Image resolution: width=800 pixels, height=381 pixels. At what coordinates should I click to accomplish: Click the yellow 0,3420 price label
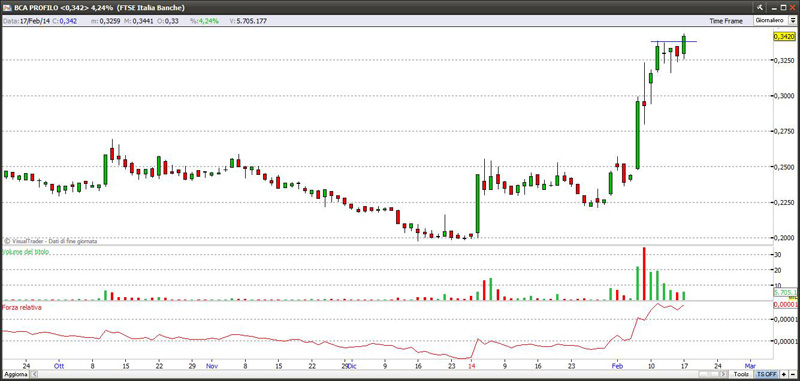[784, 37]
